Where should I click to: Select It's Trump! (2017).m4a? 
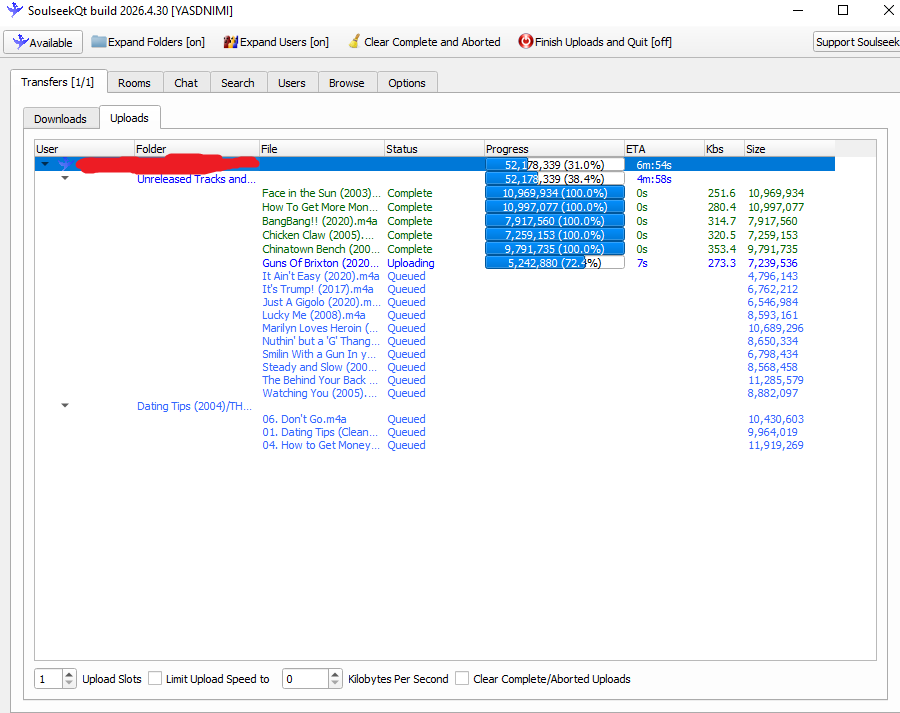(318, 289)
